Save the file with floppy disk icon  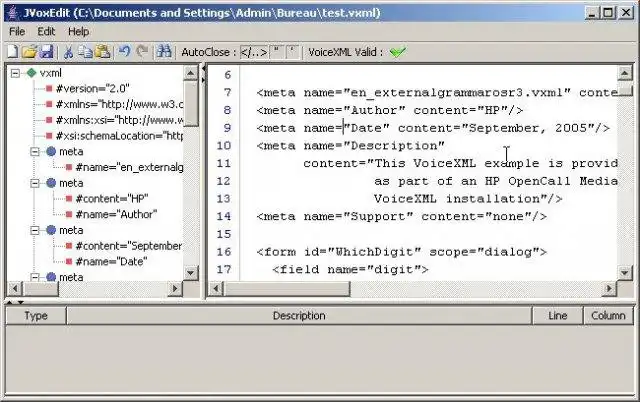click(x=47, y=52)
